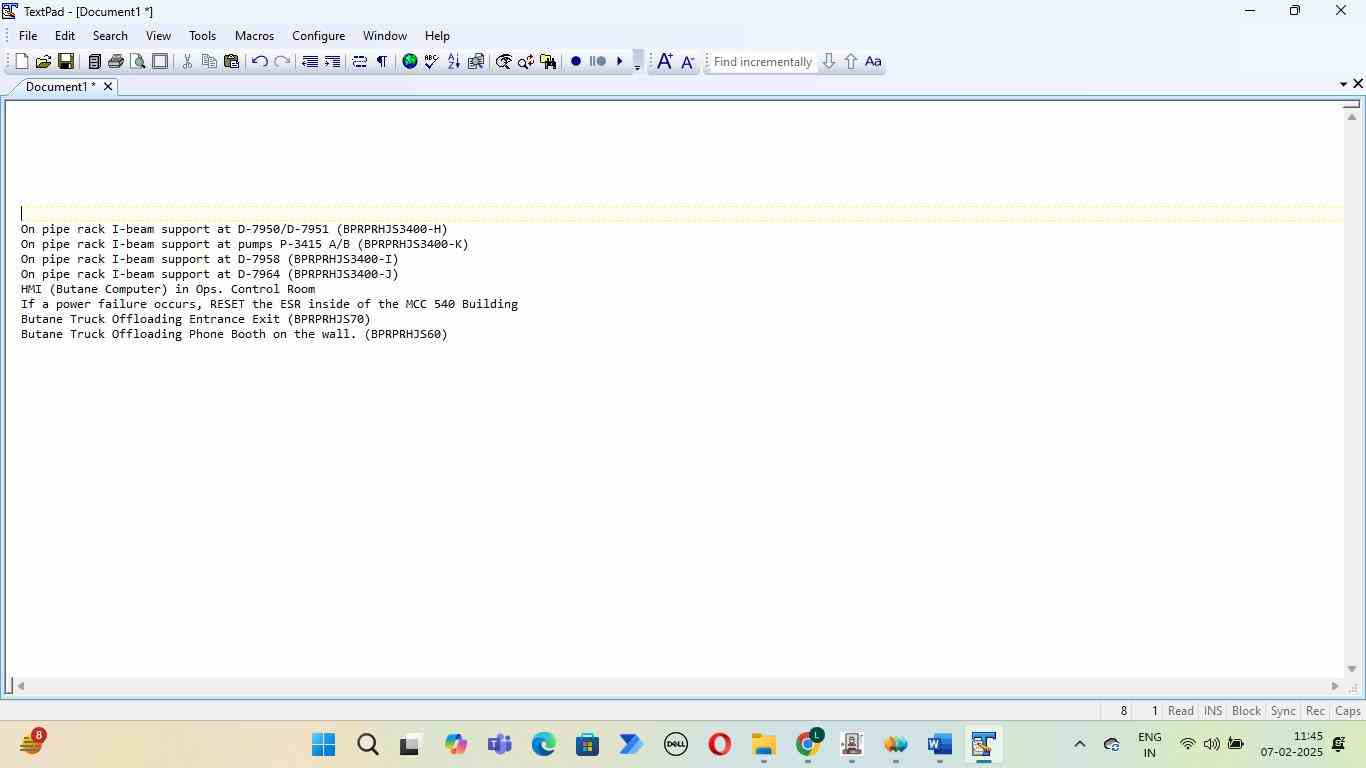Image resolution: width=1366 pixels, height=768 pixels.
Task: Open Manage Files icon in toolbar
Action: pyautogui.click(x=94, y=62)
